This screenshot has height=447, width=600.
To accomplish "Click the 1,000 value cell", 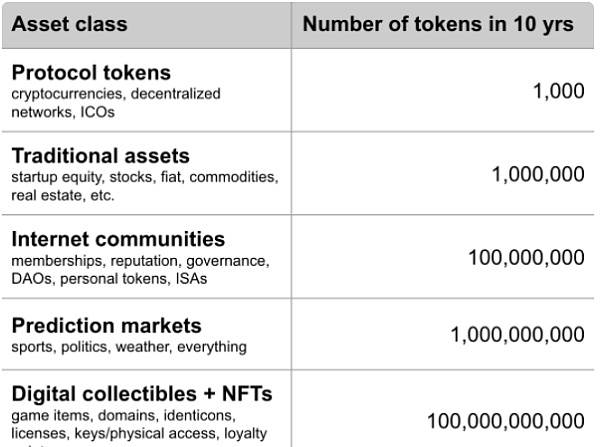I will click(x=559, y=91).
